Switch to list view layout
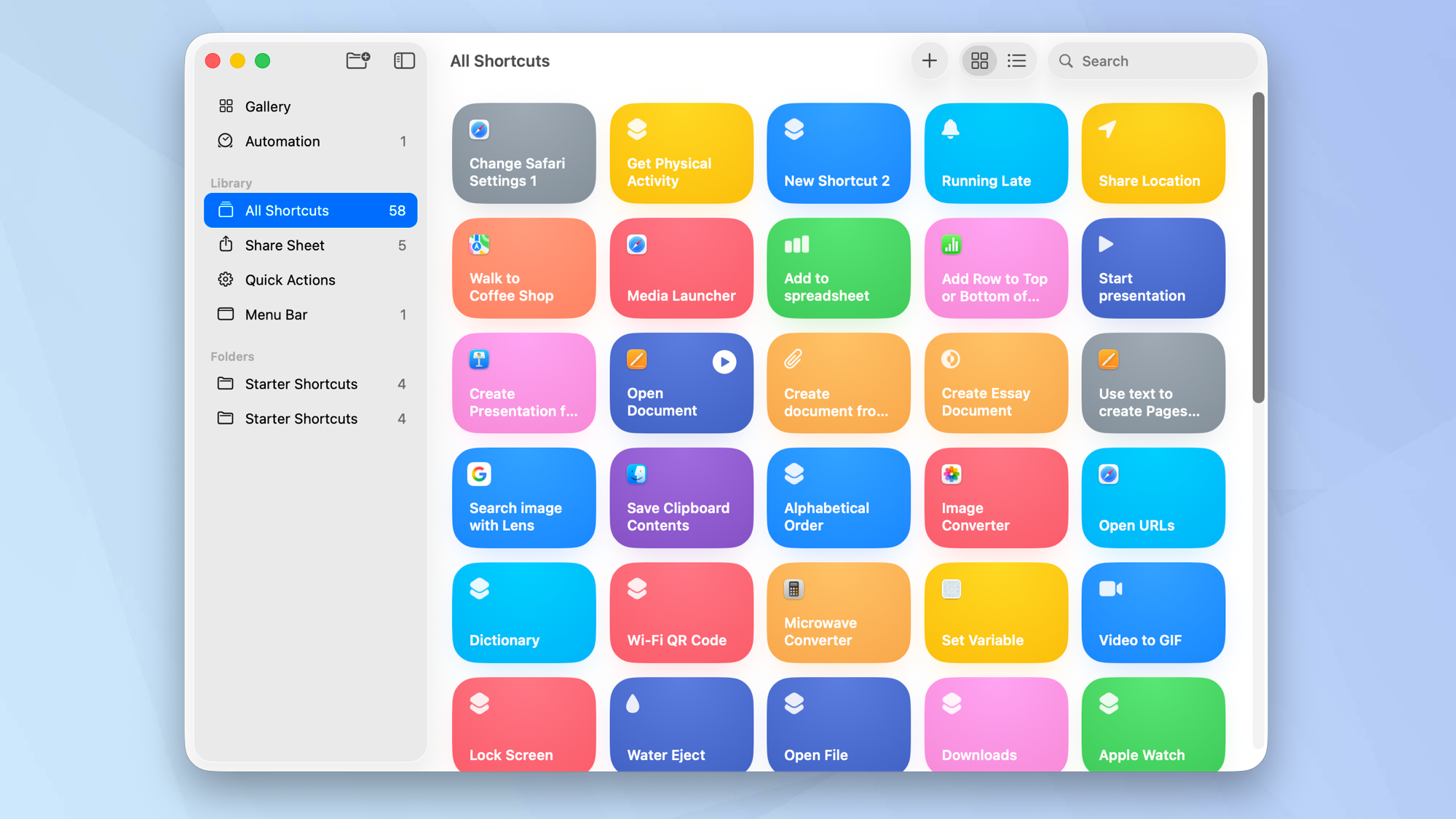This screenshot has width=1456, height=819. (1017, 61)
